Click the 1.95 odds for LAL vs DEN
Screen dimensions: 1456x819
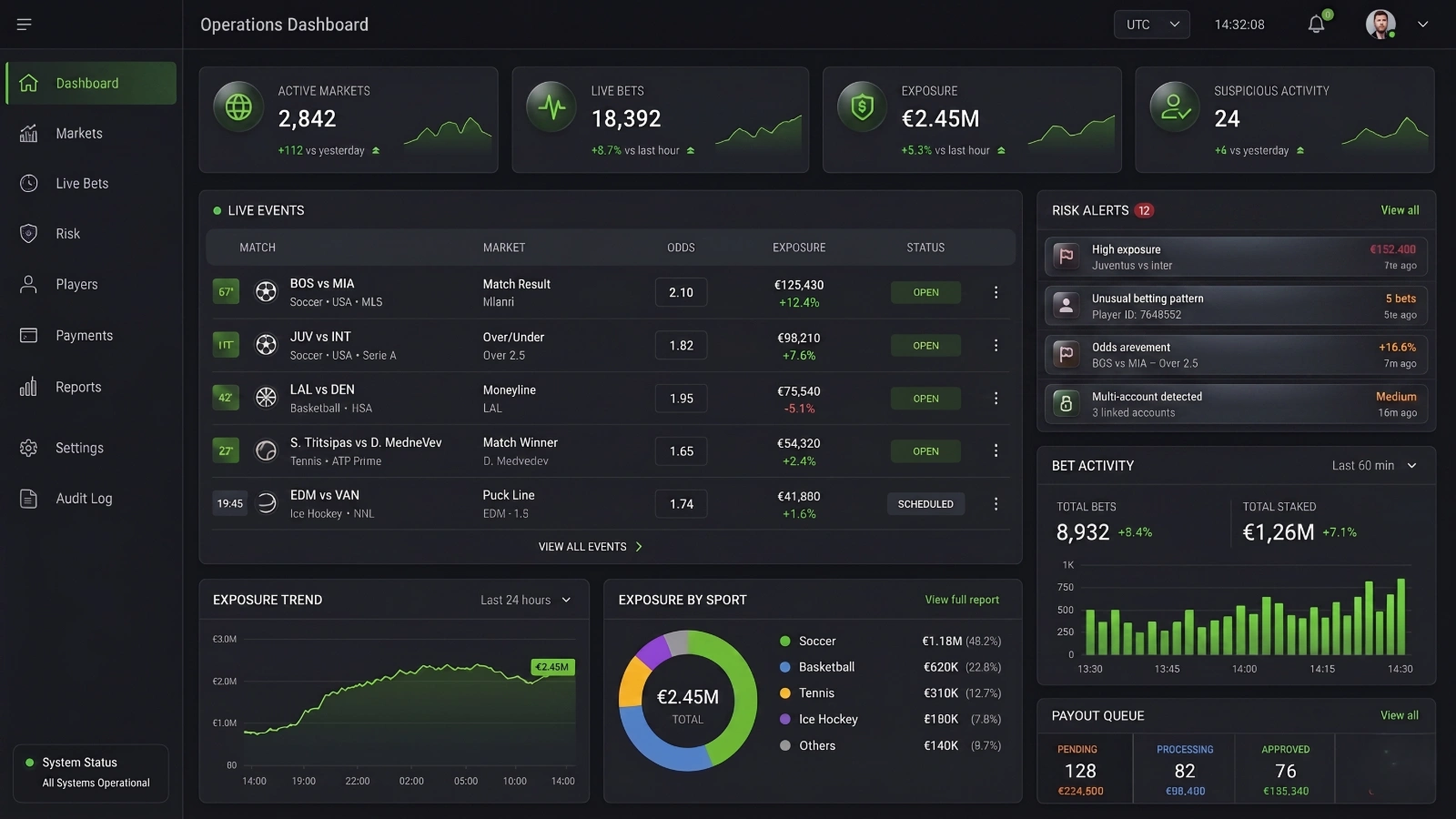pyautogui.click(x=682, y=398)
